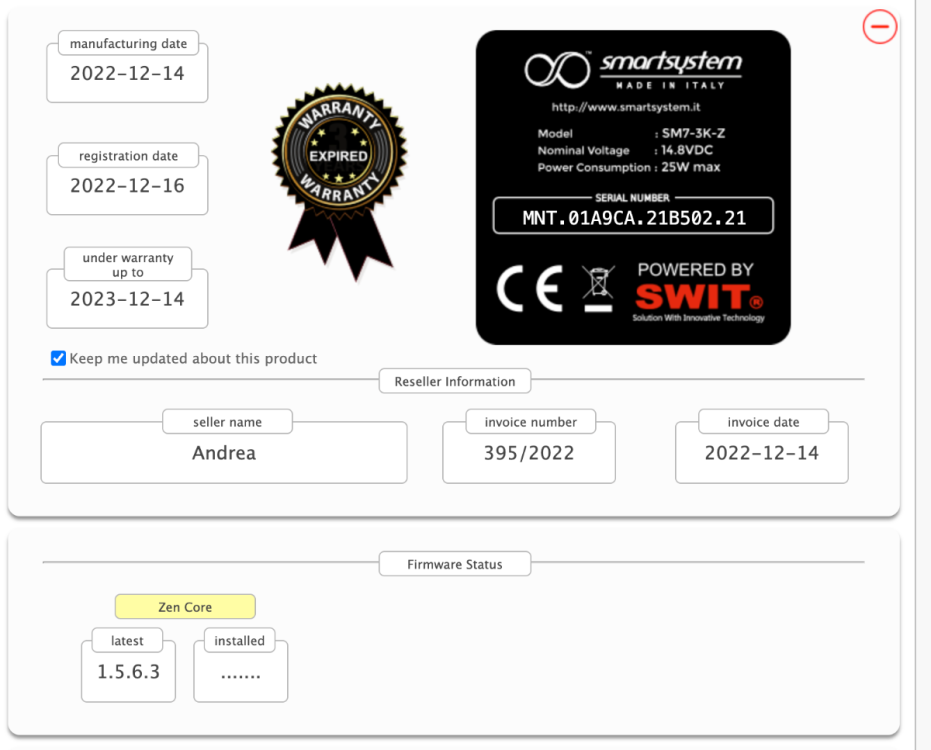This screenshot has width=931, height=750.
Task: Click the crossed-out bin WEEE symbol
Action: click(x=598, y=289)
